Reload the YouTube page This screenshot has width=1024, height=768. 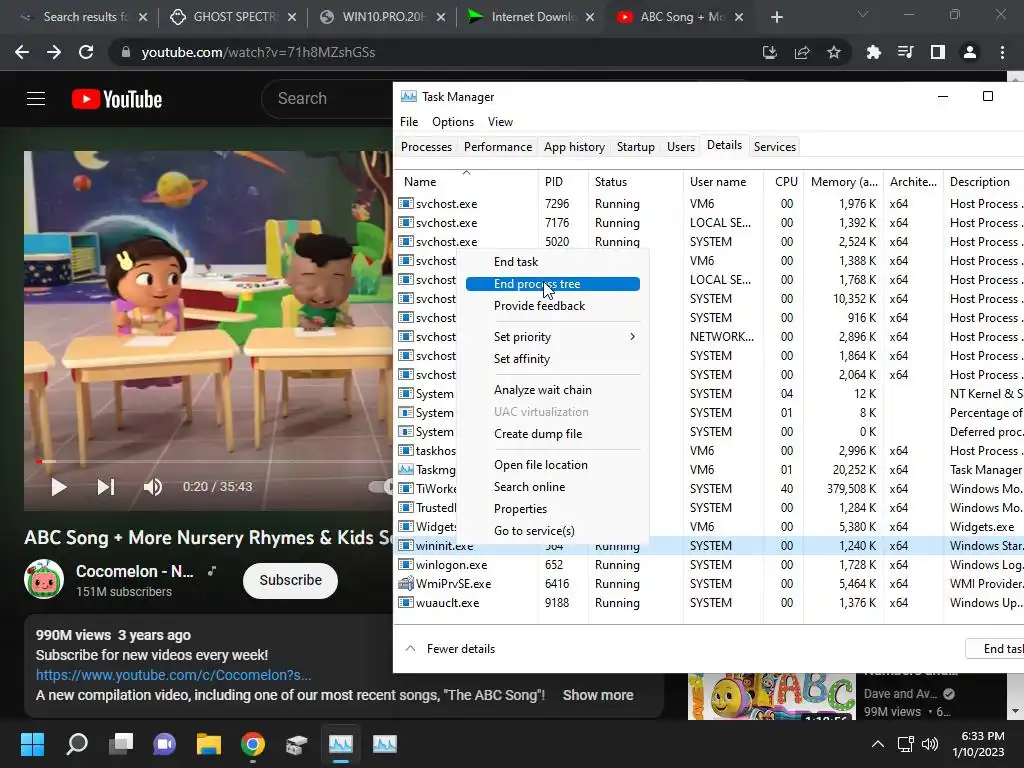(x=86, y=52)
